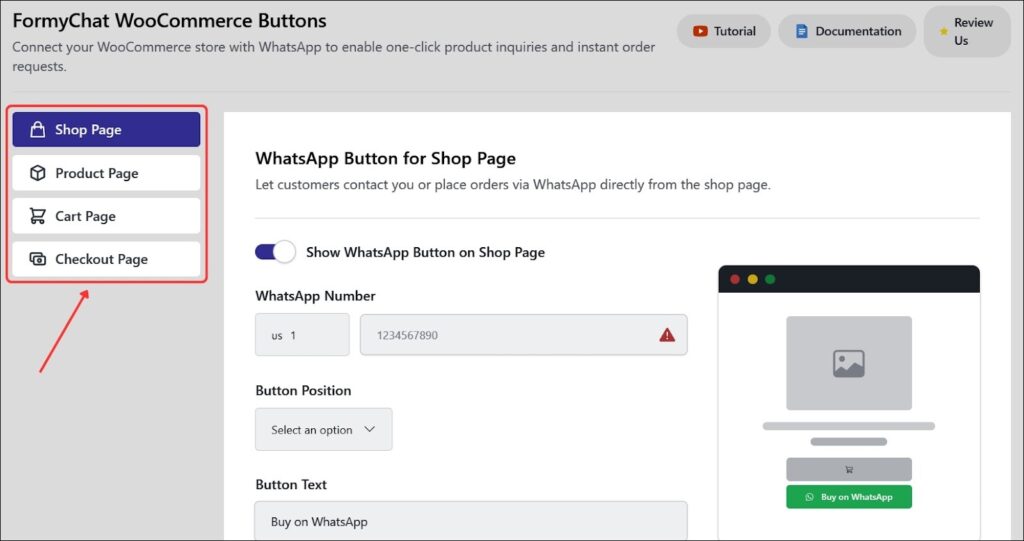Click the red dot in preview window bar
The height and width of the screenshot is (541, 1024).
(735, 280)
